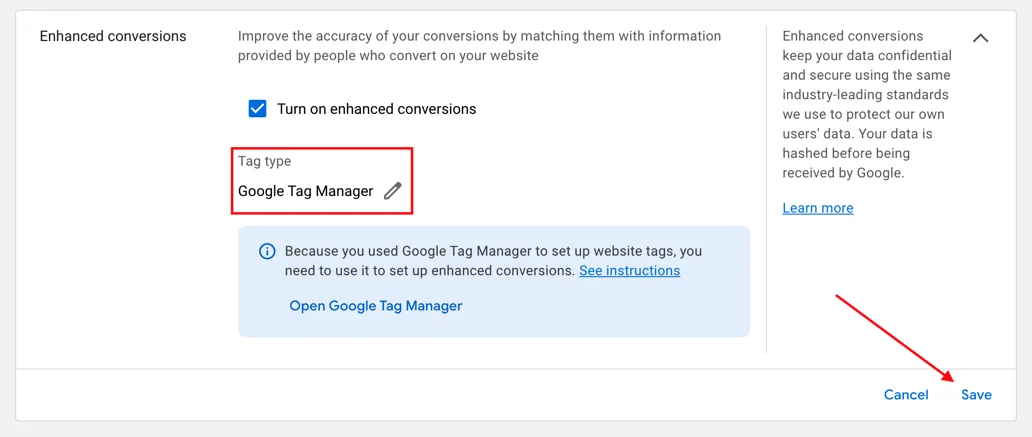Screen dimensions: 1032x437
Task: Follow the Learn more link
Action: click(x=817, y=208)
